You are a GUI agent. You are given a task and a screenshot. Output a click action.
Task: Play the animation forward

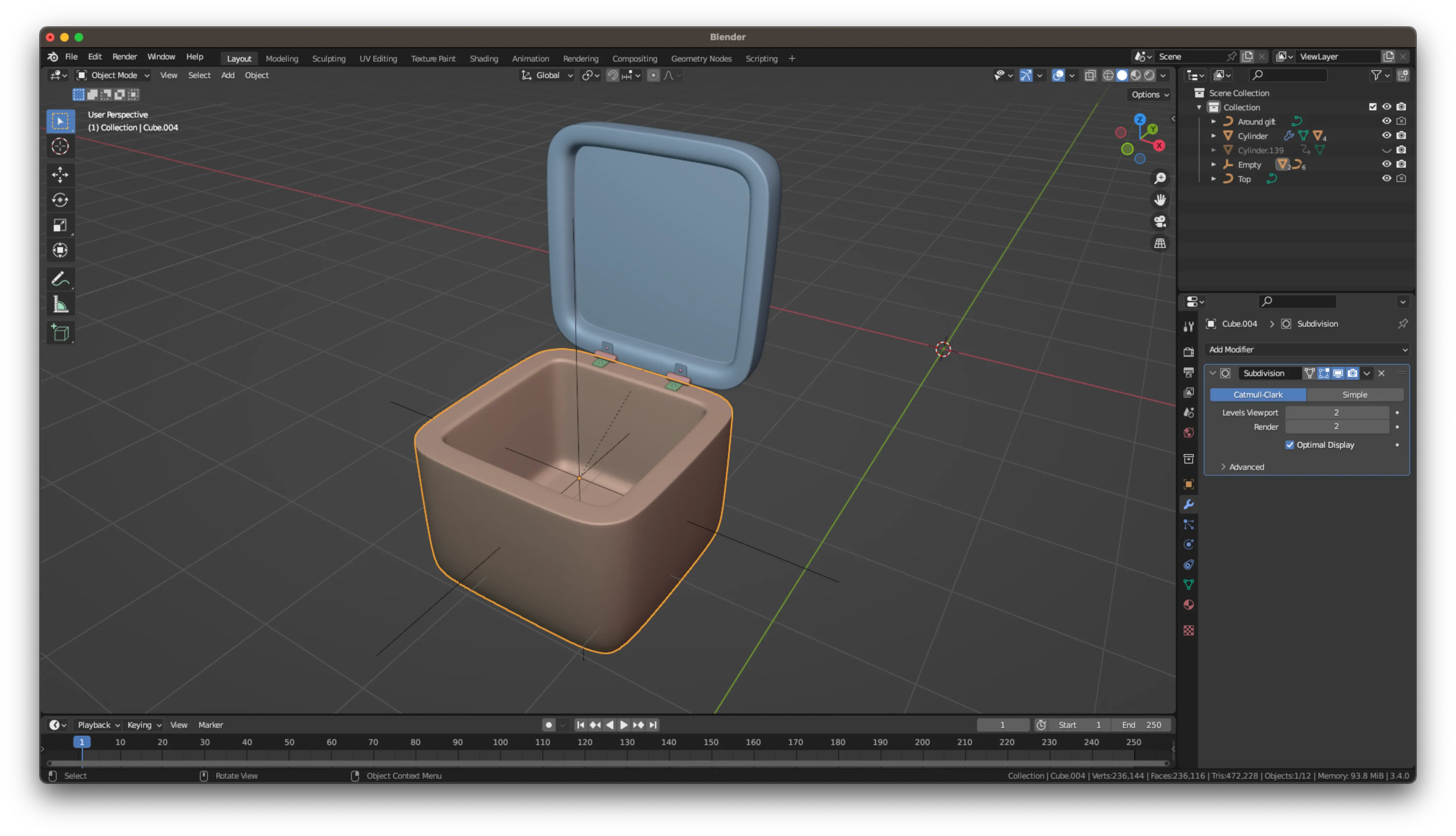pyautogui.click(x=623, y=725)
